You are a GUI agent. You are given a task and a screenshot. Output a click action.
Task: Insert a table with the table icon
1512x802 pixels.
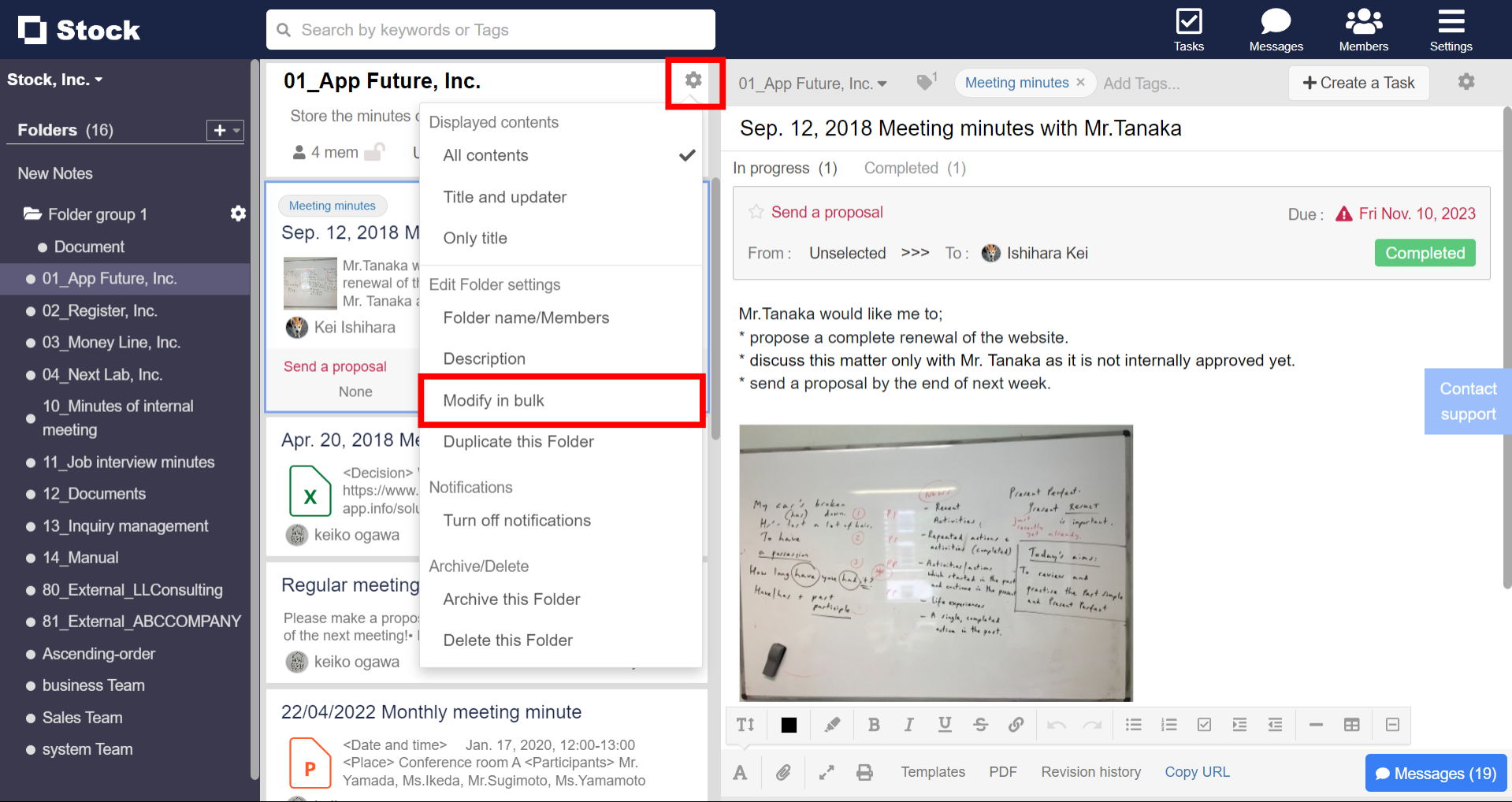pyautogui.click(x=1351, y=725)
